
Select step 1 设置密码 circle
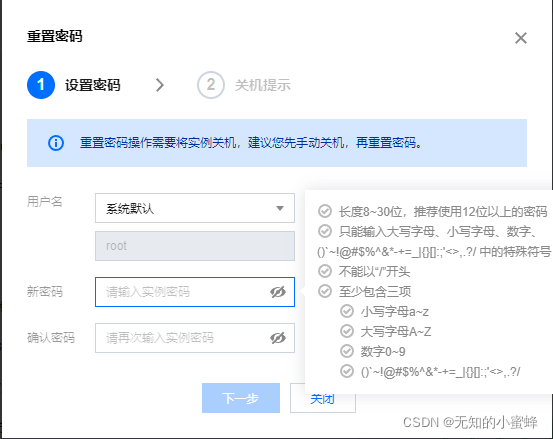click(41, 85)
